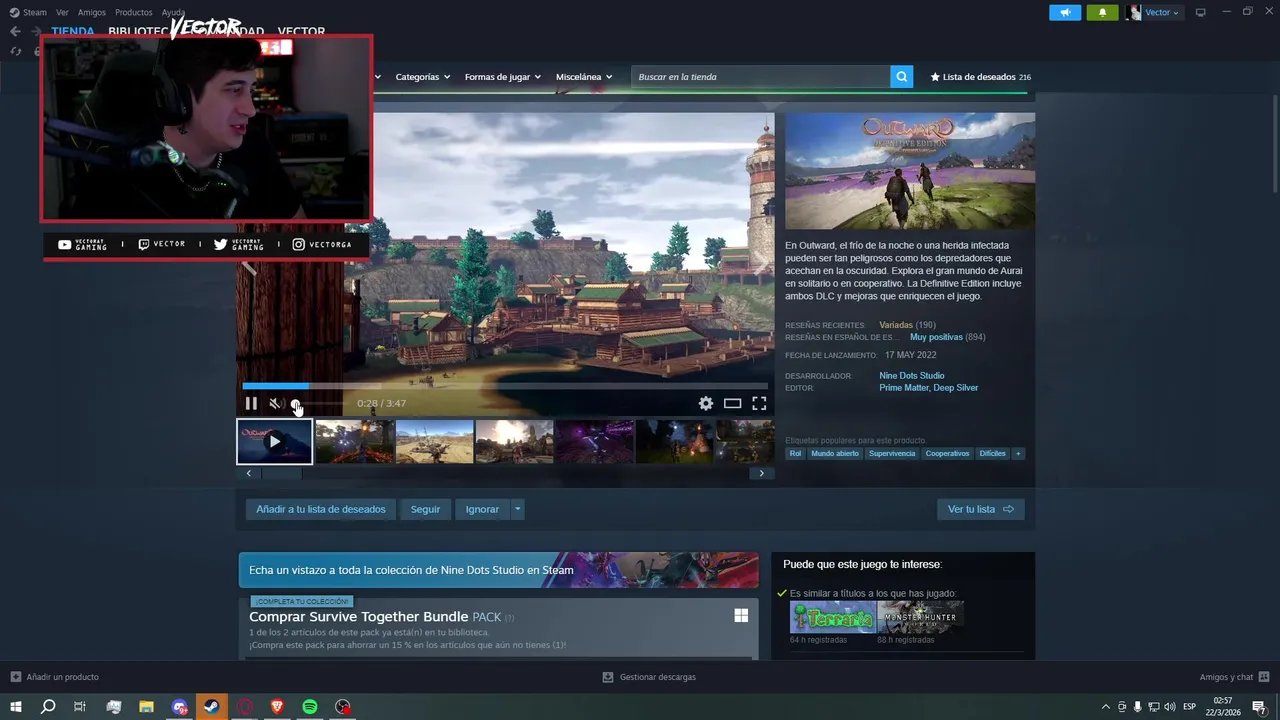Open the Ayuda menu

click(173, 12)
